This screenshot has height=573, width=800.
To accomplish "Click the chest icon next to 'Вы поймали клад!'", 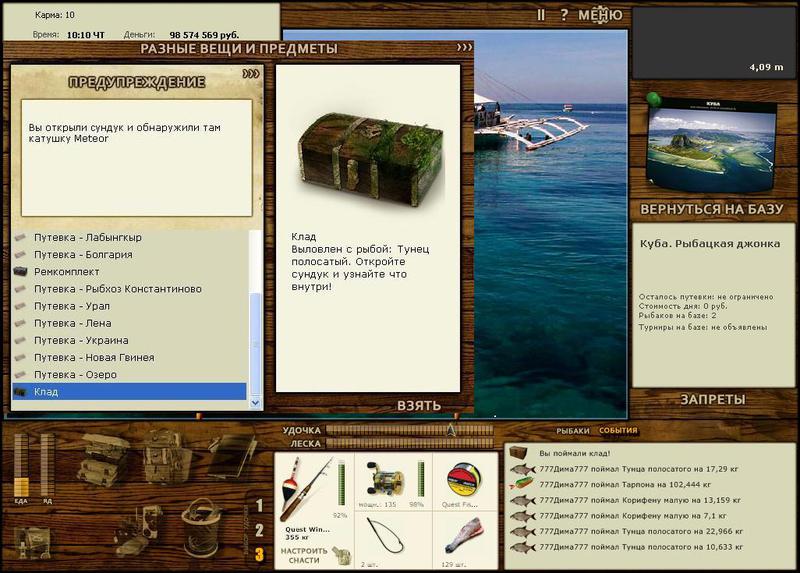I will click(518, 453).
